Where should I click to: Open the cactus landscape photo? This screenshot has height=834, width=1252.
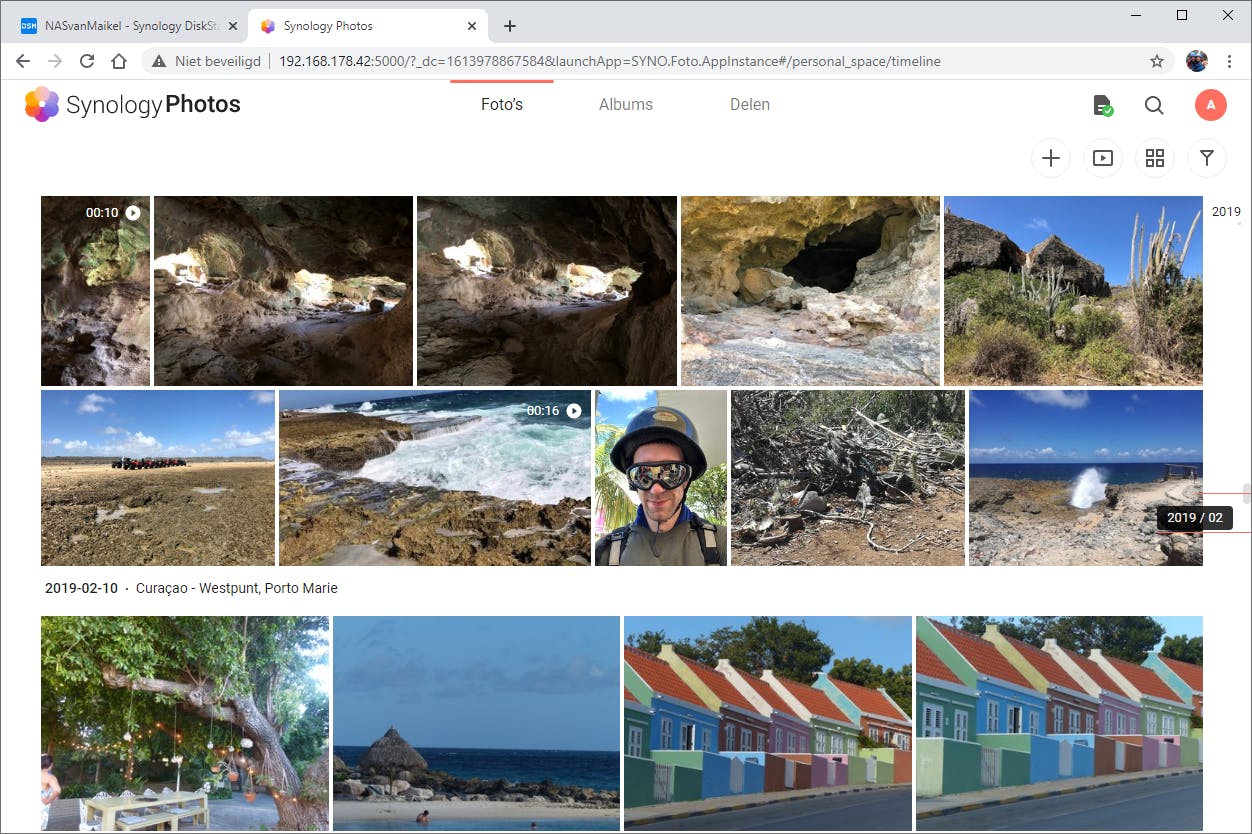[1073, 290]
